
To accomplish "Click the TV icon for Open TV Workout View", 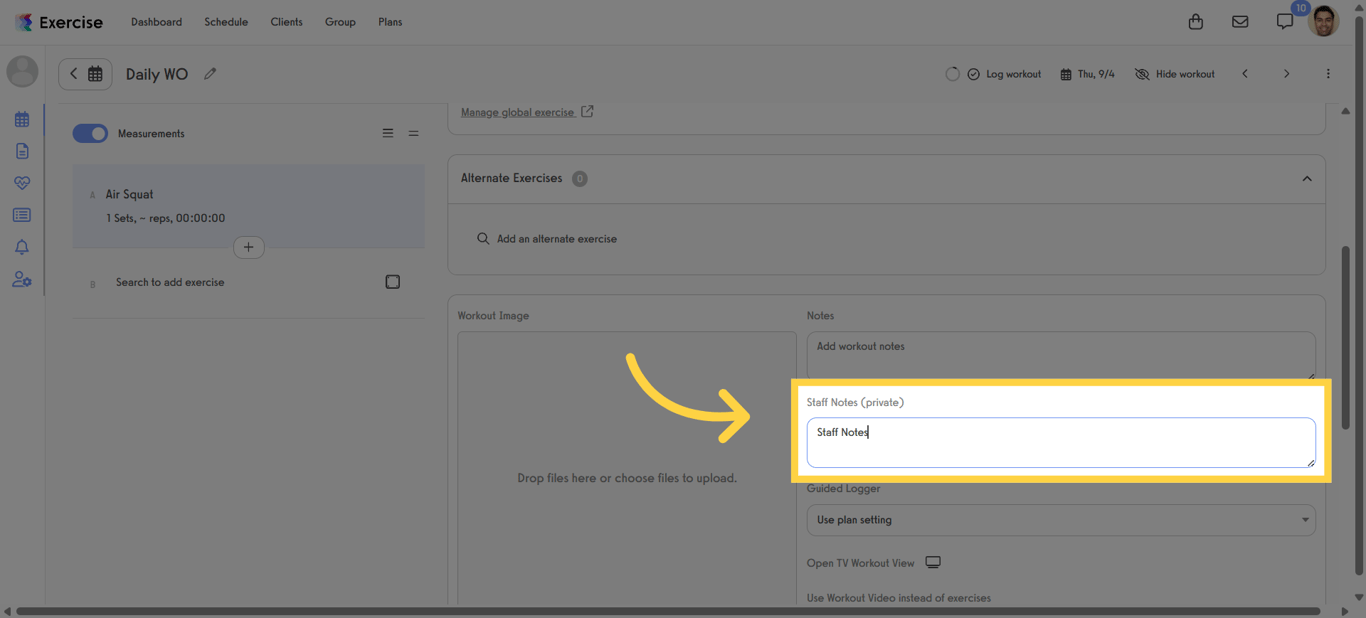I will (x=932, y=561).
